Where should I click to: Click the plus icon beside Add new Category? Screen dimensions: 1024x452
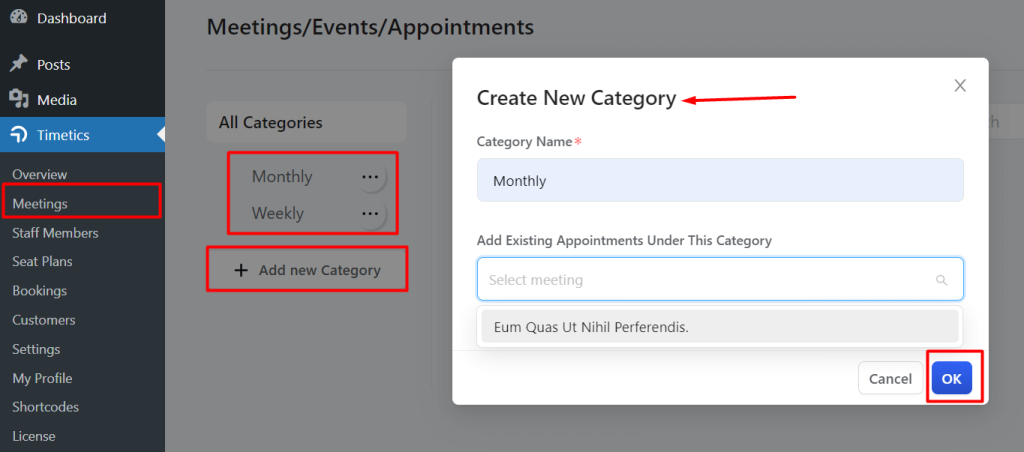[x=241, y=270]
